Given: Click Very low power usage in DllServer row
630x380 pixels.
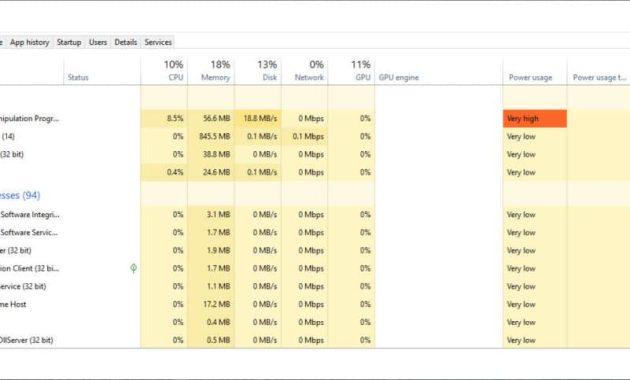Looking at the screenshot, I should pos(521,340).
